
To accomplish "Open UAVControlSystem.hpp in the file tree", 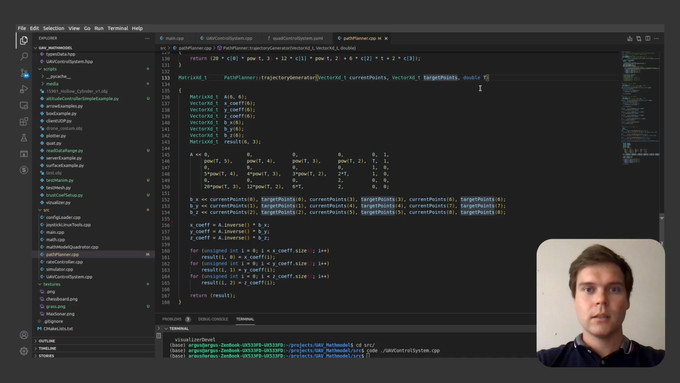I will pos(69,62).
